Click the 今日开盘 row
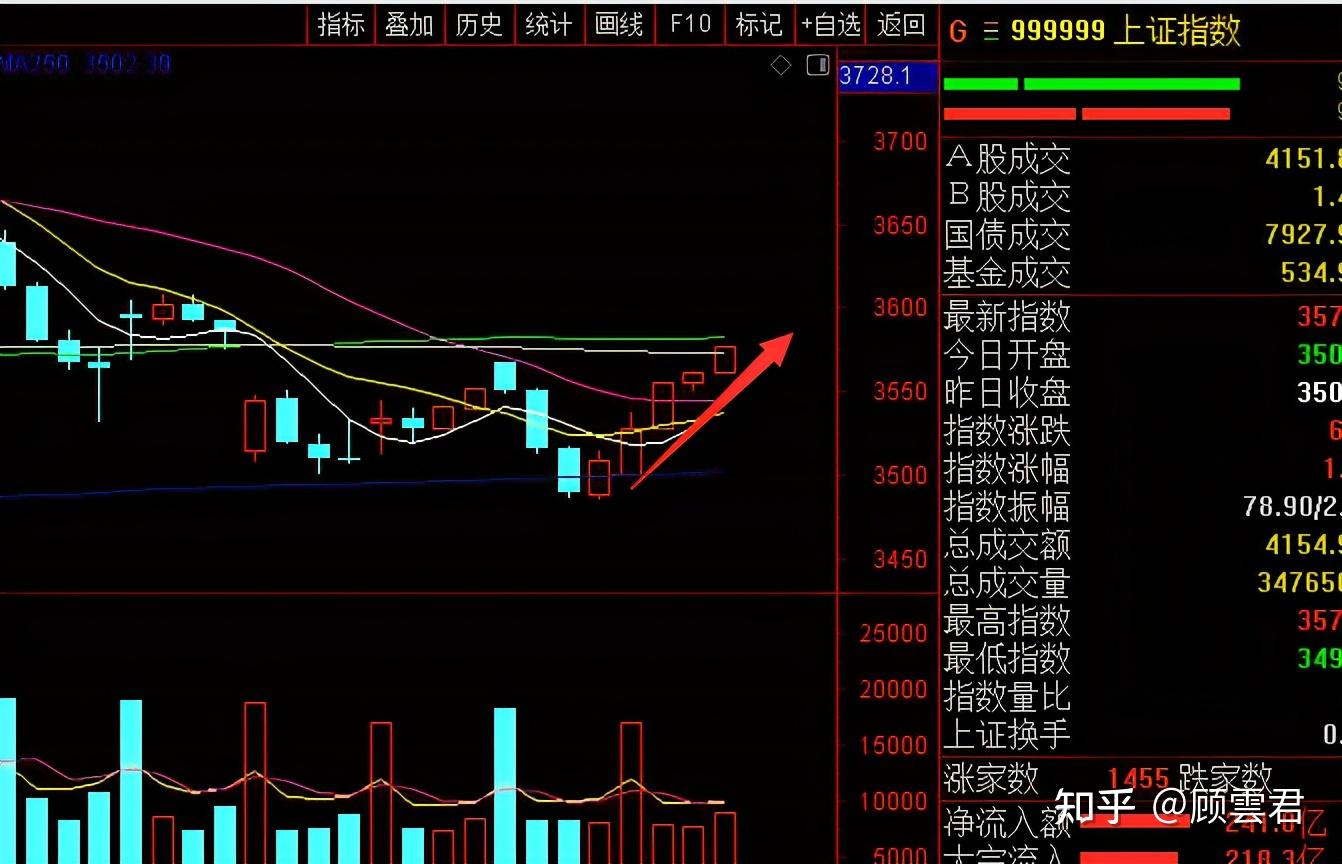This screenshot has height=864, width=1342. 1142,354
